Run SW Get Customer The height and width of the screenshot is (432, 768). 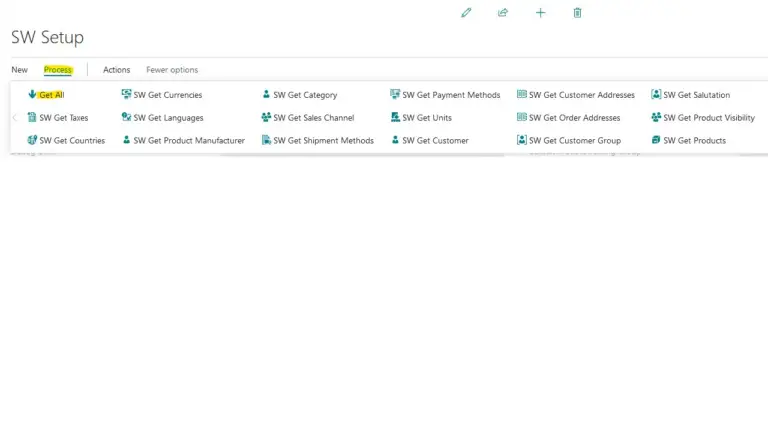[x=435, y=141]
